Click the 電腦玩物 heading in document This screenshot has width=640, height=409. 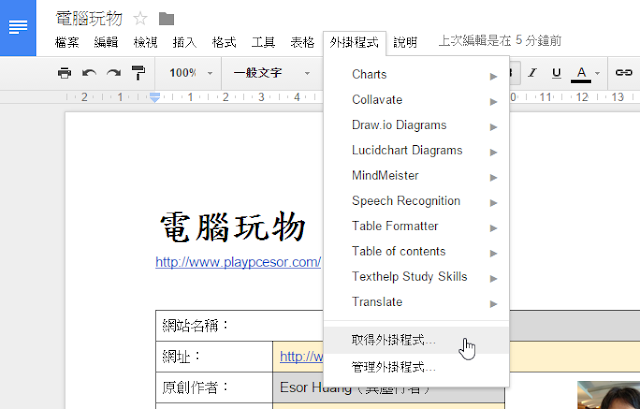point(233,227)
